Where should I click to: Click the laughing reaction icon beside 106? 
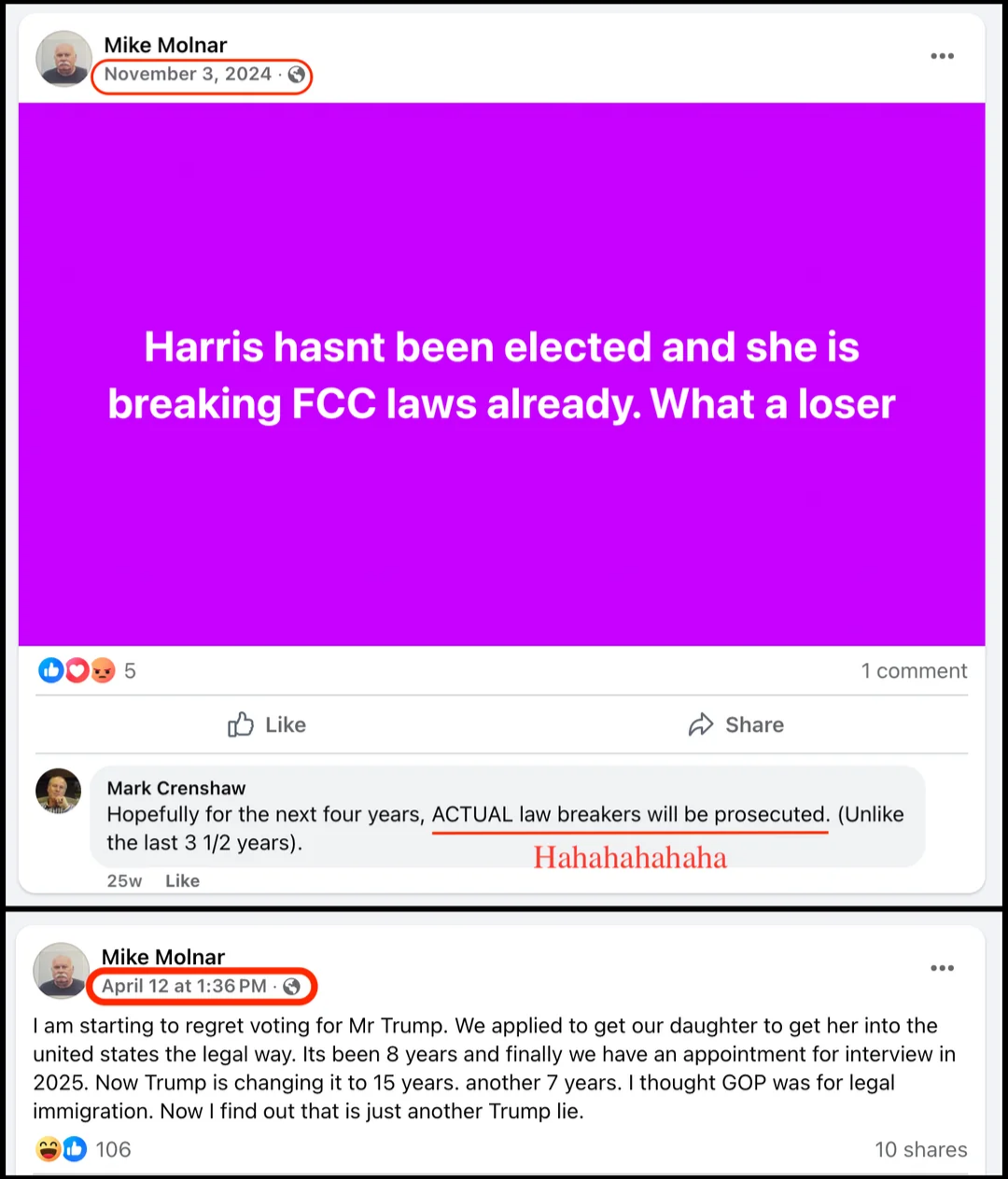click(x=48, y=1149)
